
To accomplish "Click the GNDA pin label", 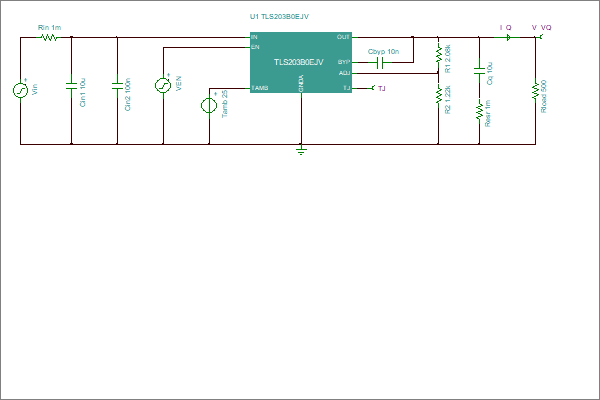I will tap(301, 83).
